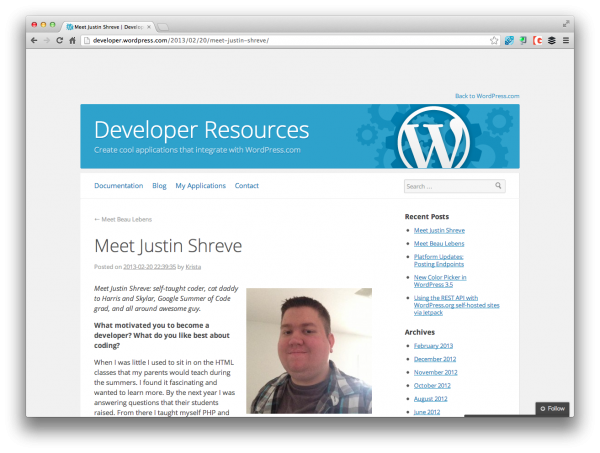Click the macOS yellow minimize button
The height and width of the screenshot is (453, 600).
pyautogui.click(x=43, y=24)
